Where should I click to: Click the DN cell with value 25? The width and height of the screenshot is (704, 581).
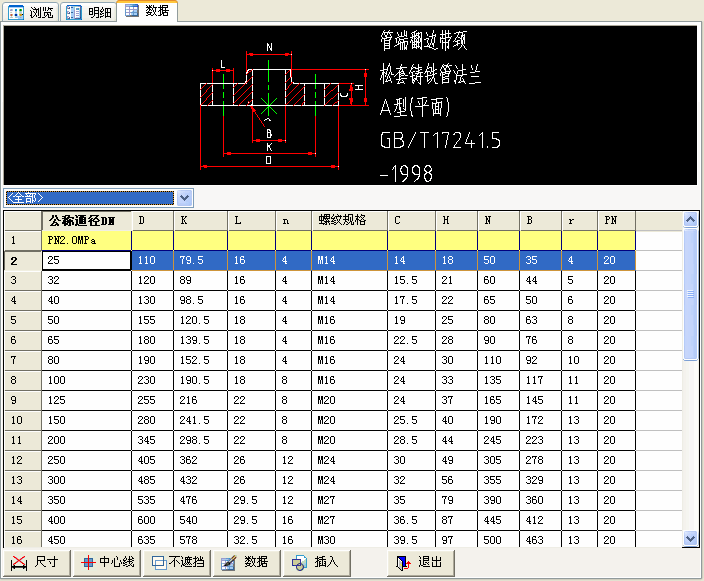click(87, 260)
